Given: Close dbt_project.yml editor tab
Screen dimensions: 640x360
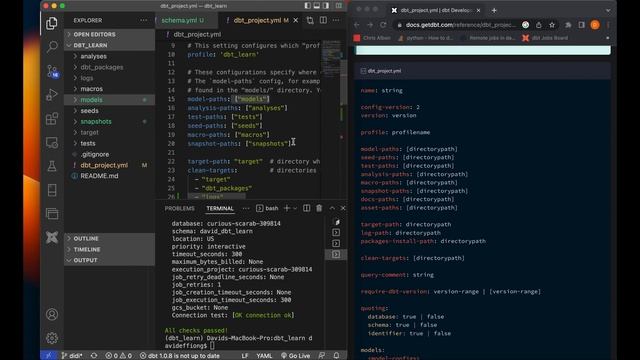Looking at the screenshot, I should click(296, 20).
